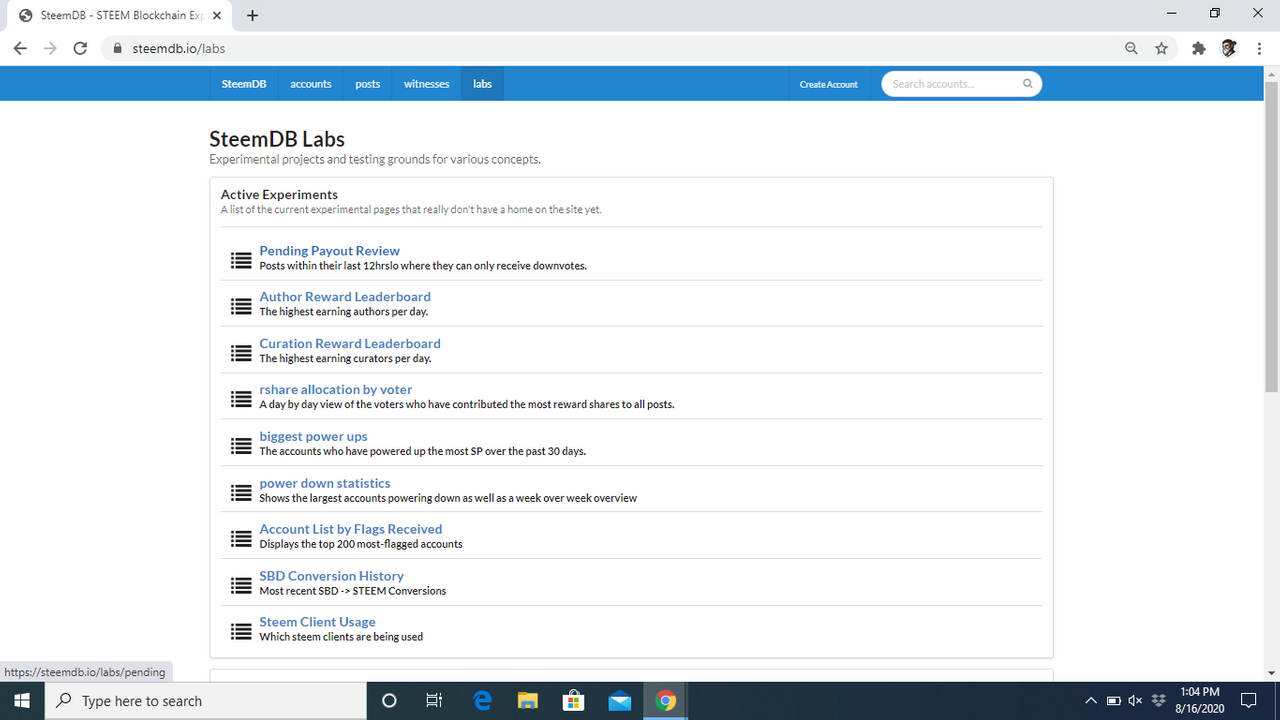Open Cortana circle on taskbar
This screenshot has height=720, width=1280.
tap(389, 701)
